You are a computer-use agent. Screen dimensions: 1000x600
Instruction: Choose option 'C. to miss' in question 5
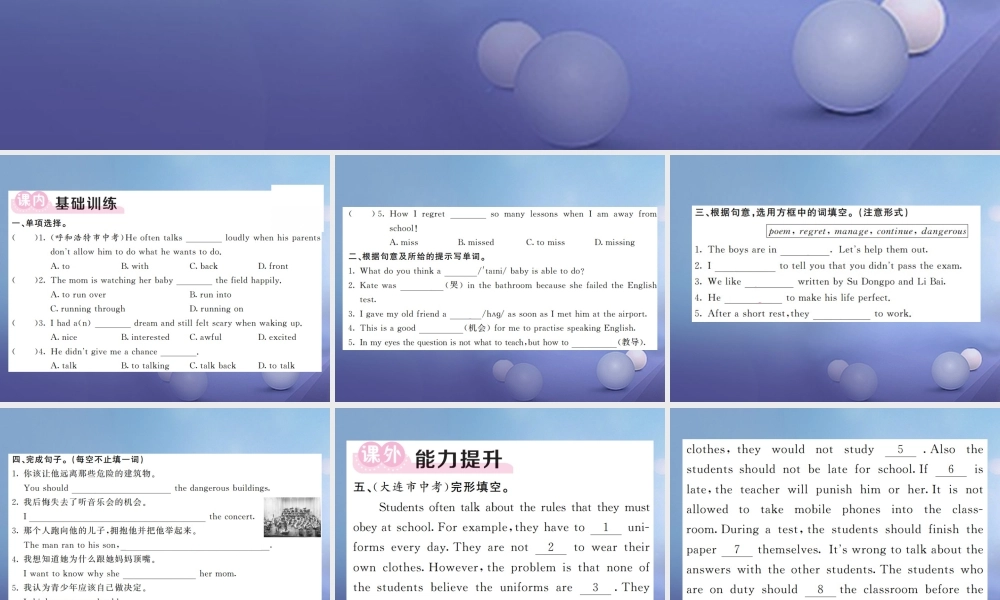pyautogui.click(x=545, y=242)
